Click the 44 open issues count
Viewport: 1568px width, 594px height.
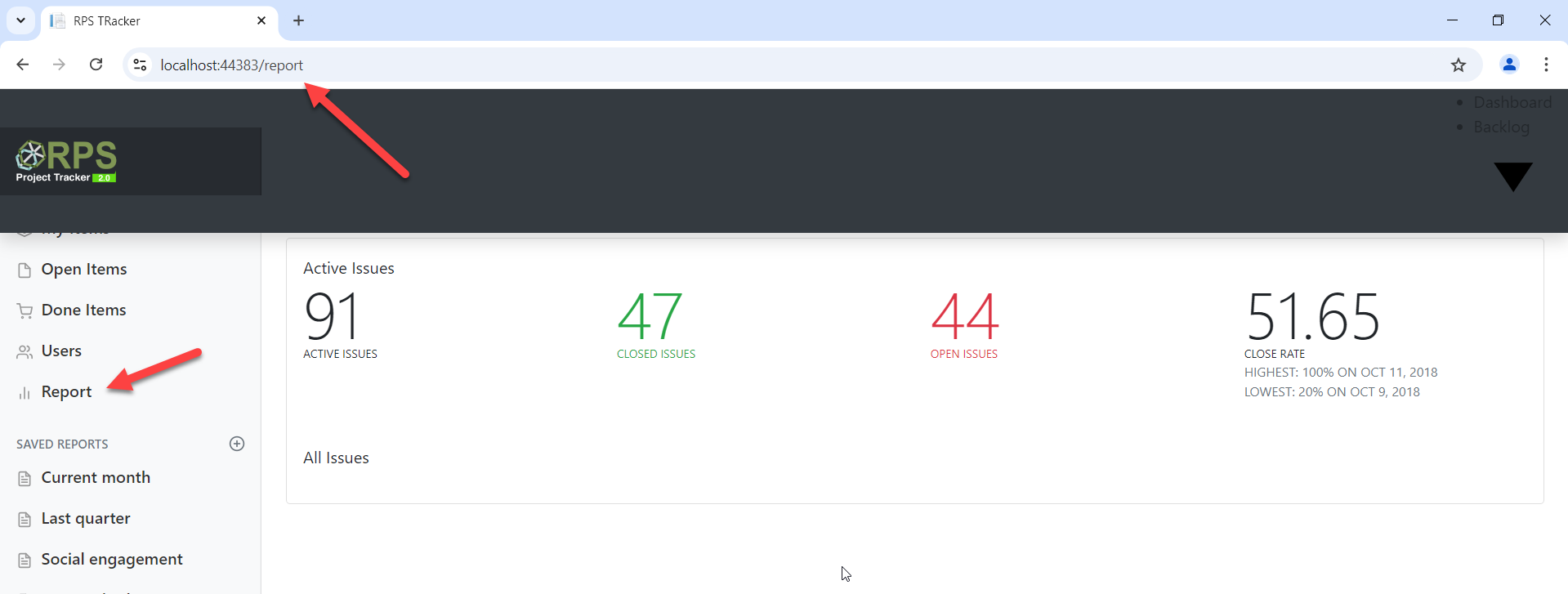[x=965, y=317]
